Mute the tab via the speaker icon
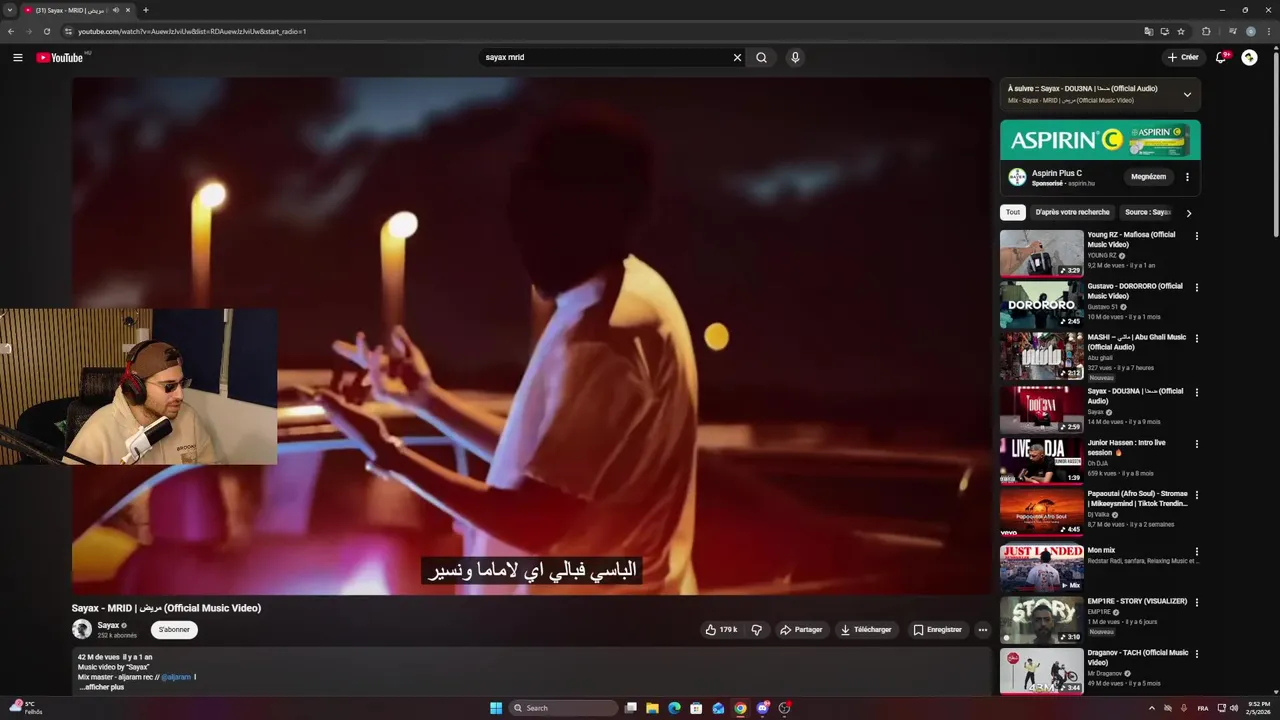 pos(116,10)
